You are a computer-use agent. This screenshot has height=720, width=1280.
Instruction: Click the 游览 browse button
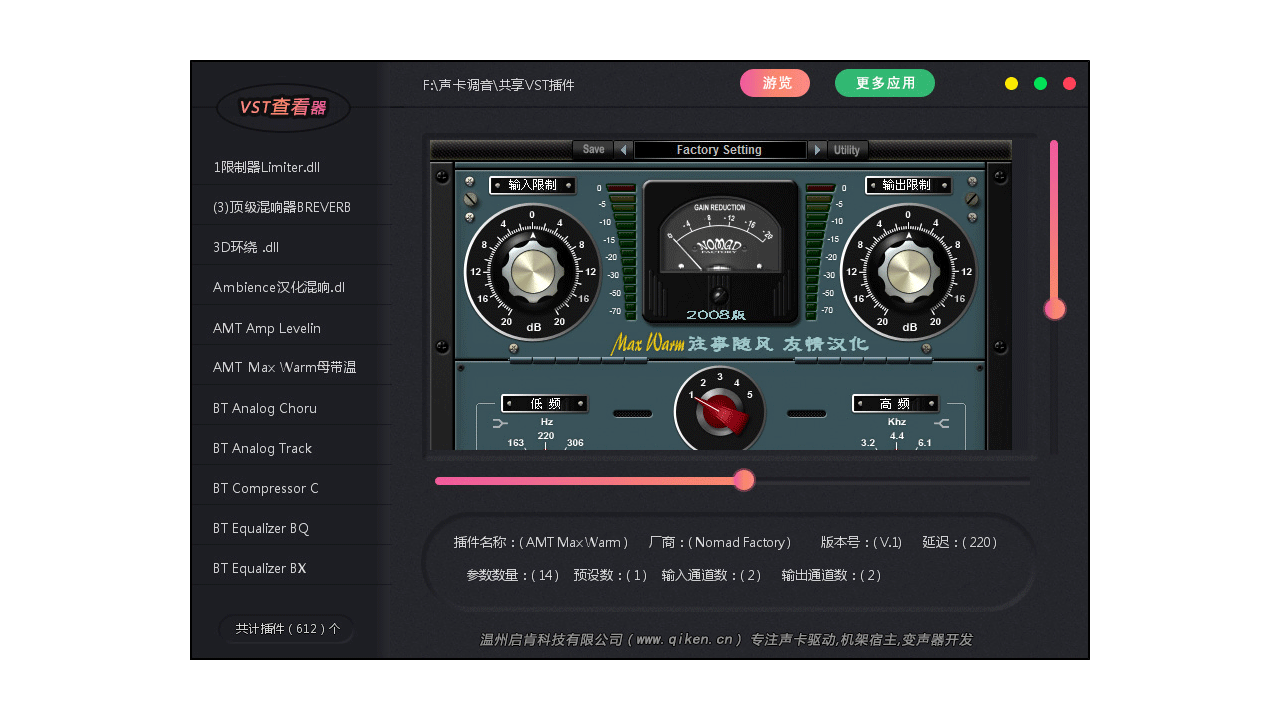[x=775, y=83]
